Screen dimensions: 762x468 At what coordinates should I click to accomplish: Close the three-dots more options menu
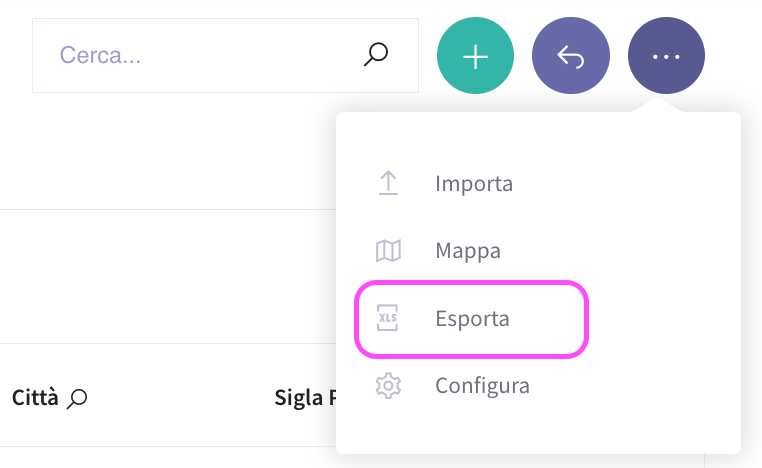666,55
